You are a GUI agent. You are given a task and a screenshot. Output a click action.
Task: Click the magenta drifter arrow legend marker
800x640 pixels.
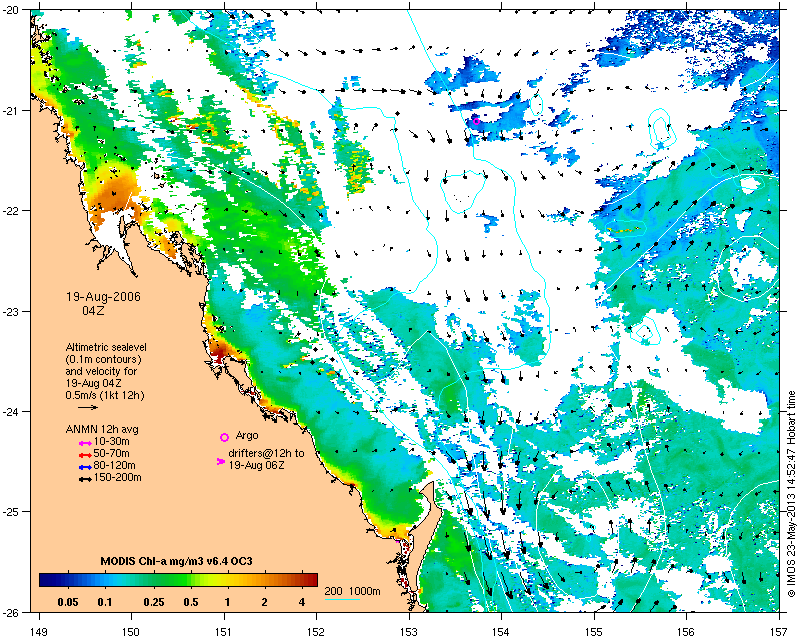click(221, 461)
